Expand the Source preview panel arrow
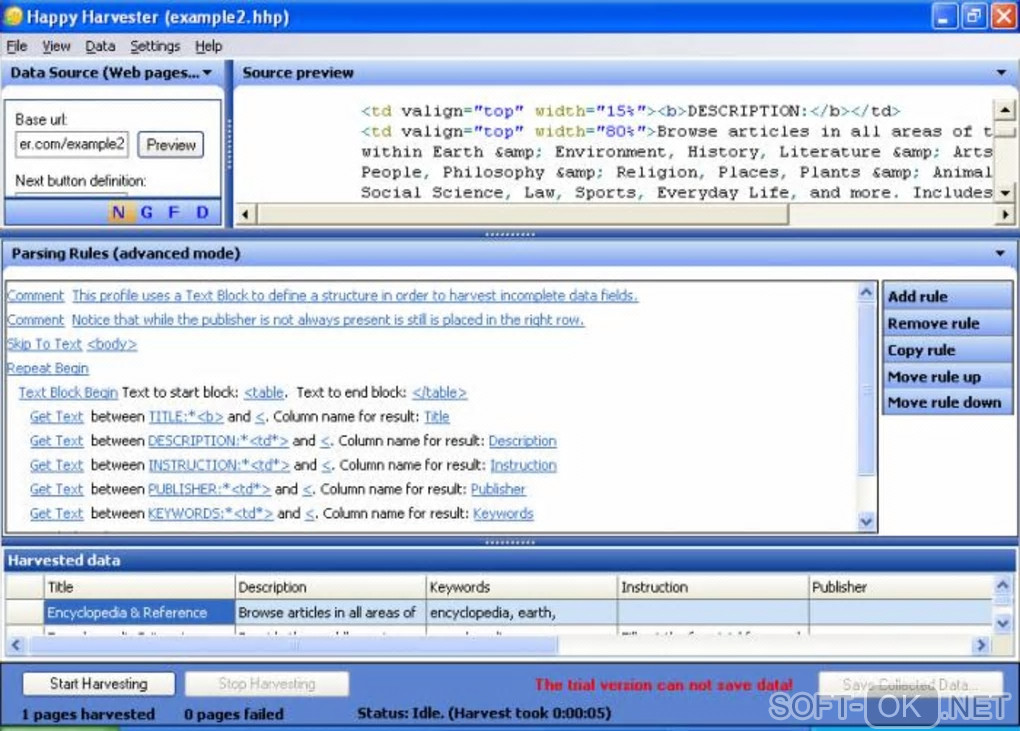The height and width of the screenshot is (731, 1020). [1002, 72]
